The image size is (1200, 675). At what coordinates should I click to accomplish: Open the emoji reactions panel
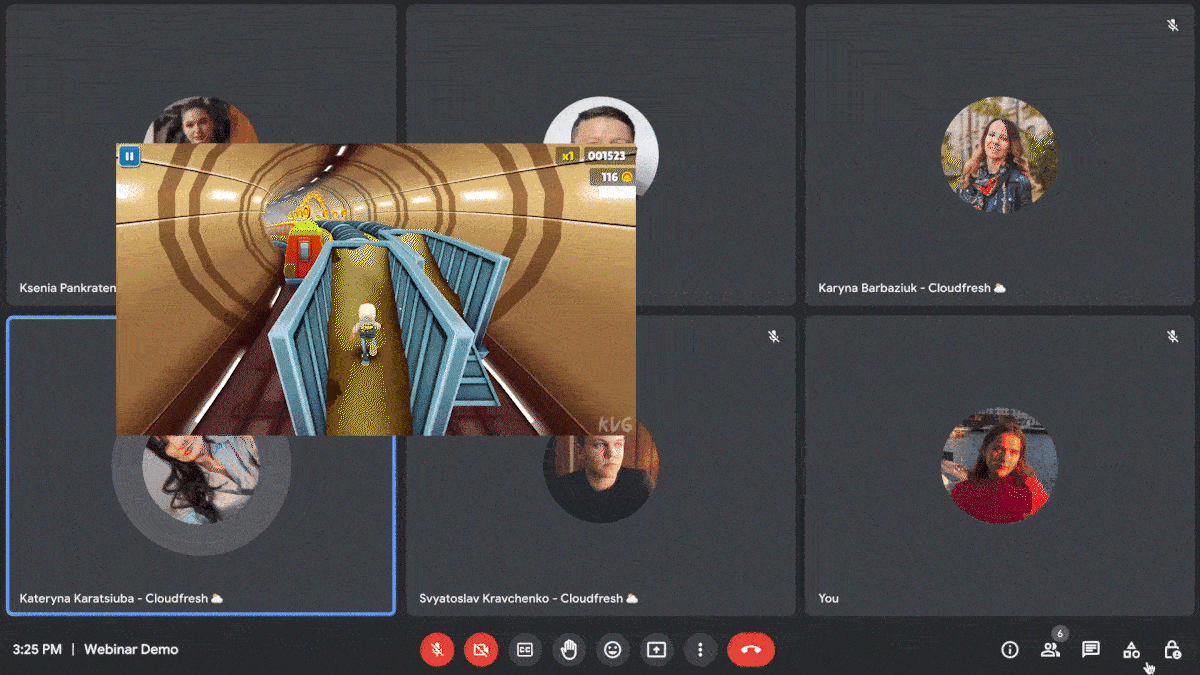(613, 650)
